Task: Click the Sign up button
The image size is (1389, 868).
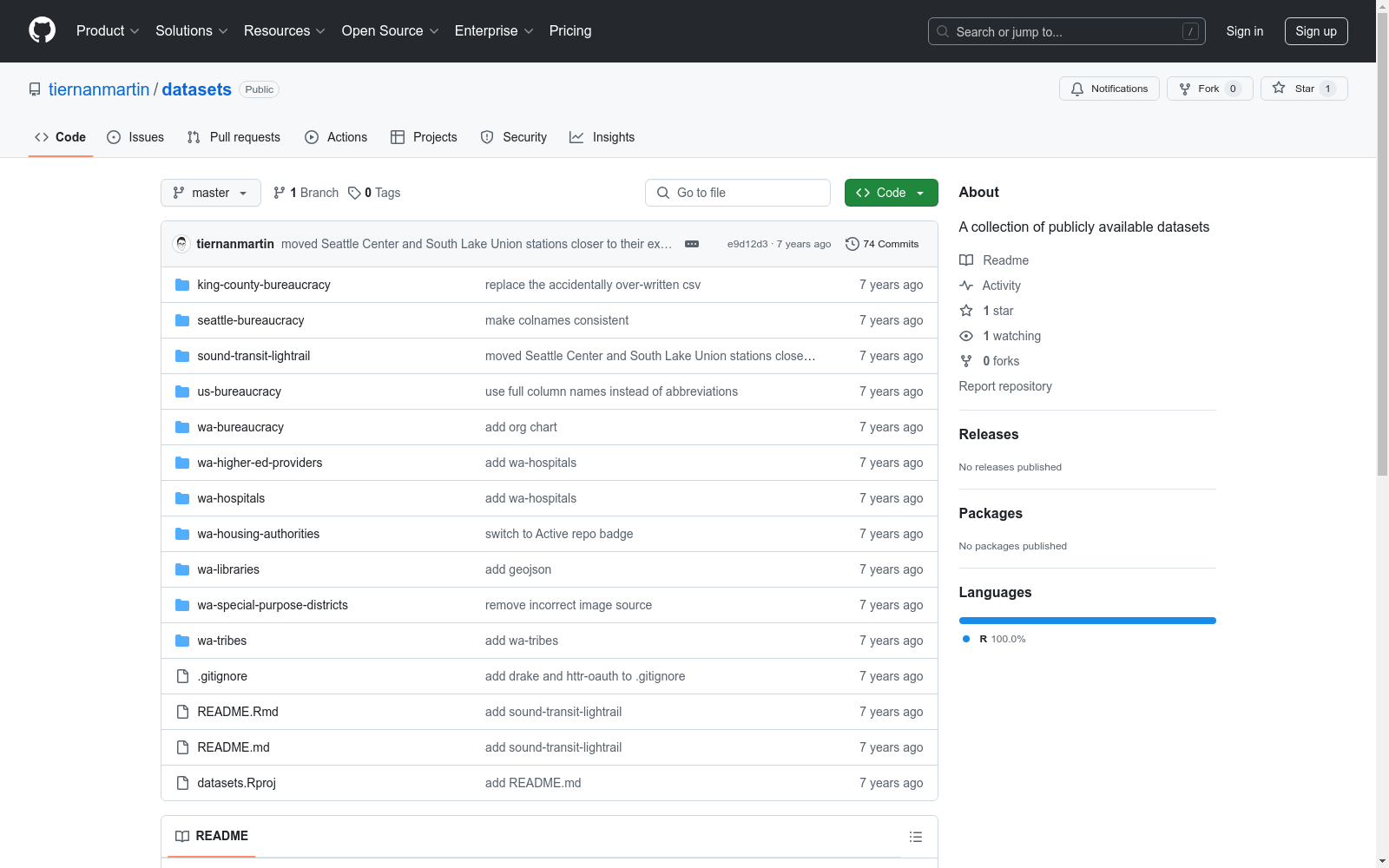Action: pyautogui.click(x=1316, y=31)
